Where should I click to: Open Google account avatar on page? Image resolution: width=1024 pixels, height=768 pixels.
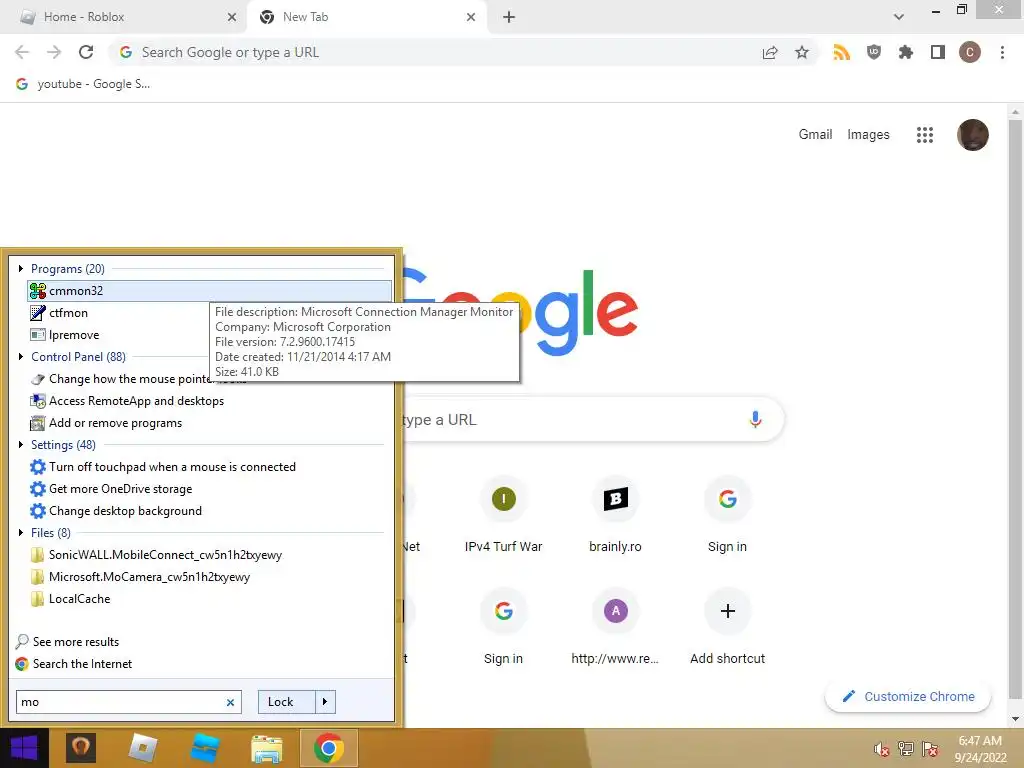click(972, 135)
